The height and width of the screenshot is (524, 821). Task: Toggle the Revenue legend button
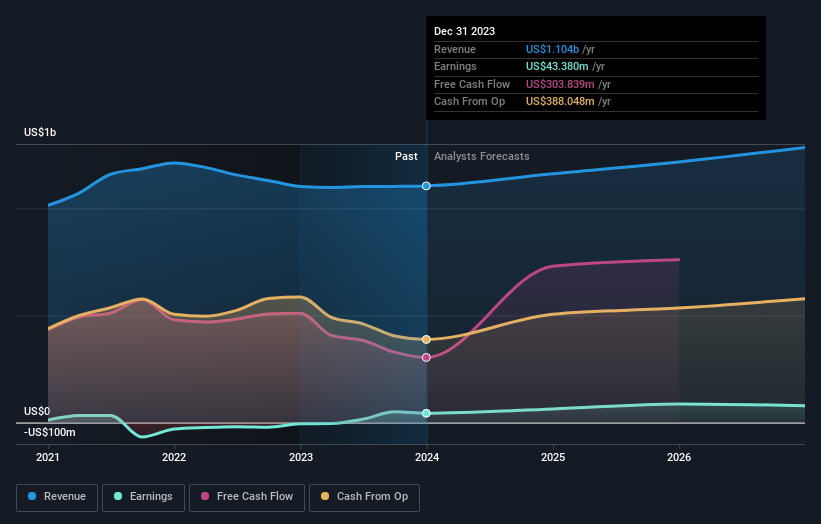(57, 497)
